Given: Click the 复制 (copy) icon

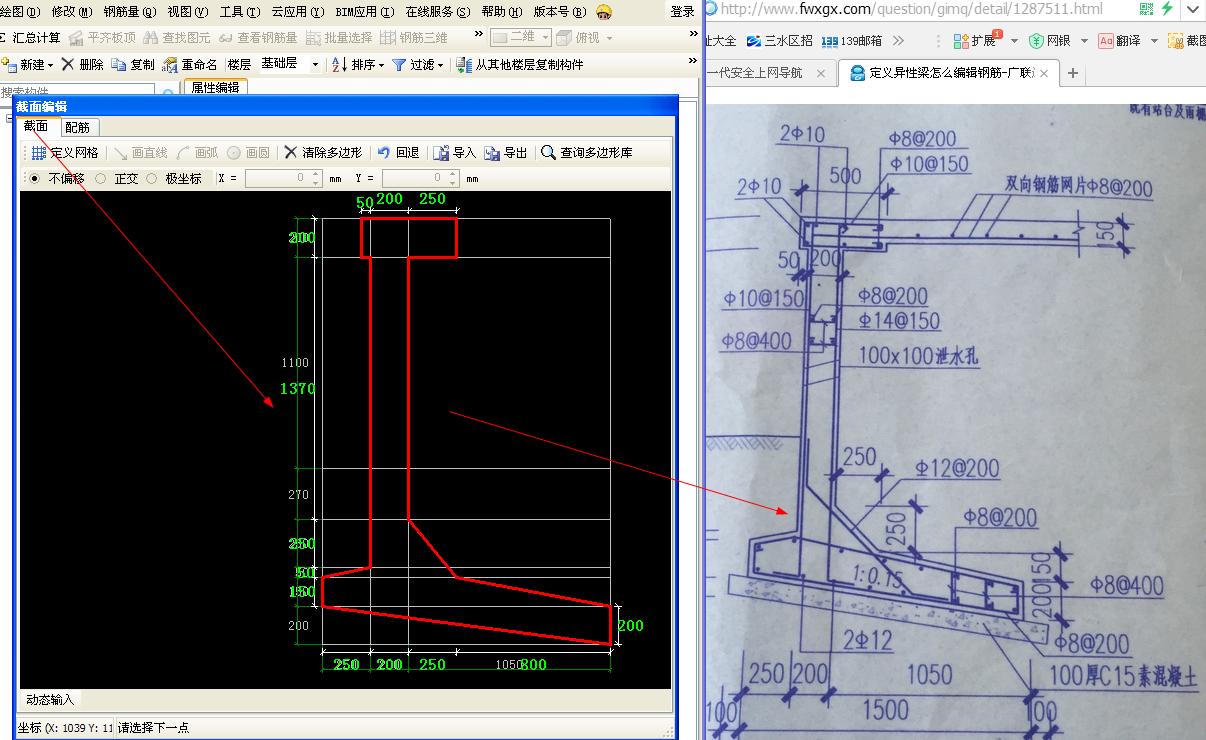Looking at the screenshot, I should [119, 64].
